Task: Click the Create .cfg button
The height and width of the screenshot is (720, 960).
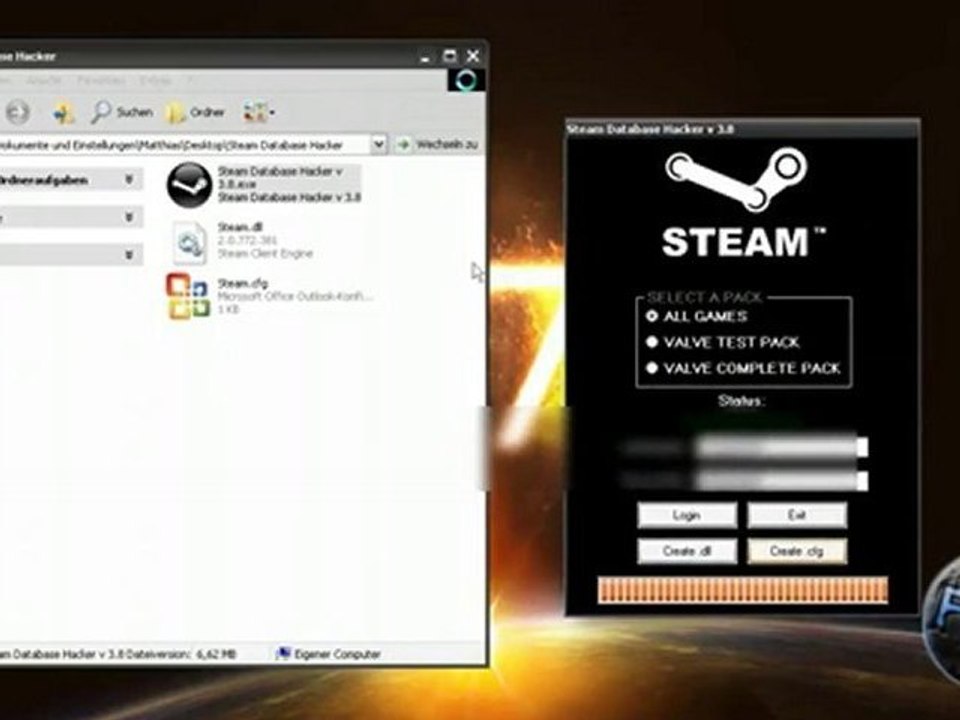Action: pyautogui.click(x=797, y=551)
